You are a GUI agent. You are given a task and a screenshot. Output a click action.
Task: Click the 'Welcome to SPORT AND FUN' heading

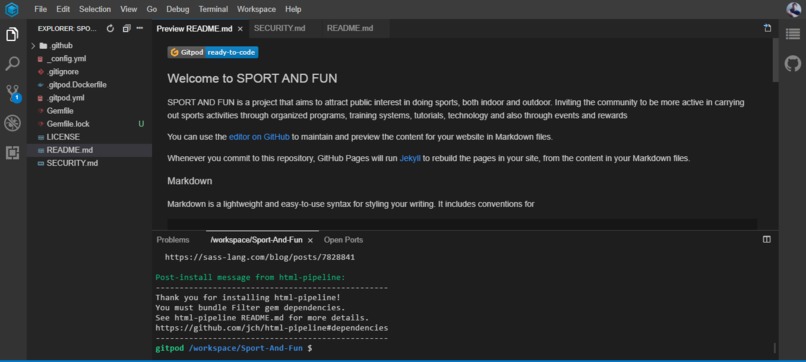252,79
